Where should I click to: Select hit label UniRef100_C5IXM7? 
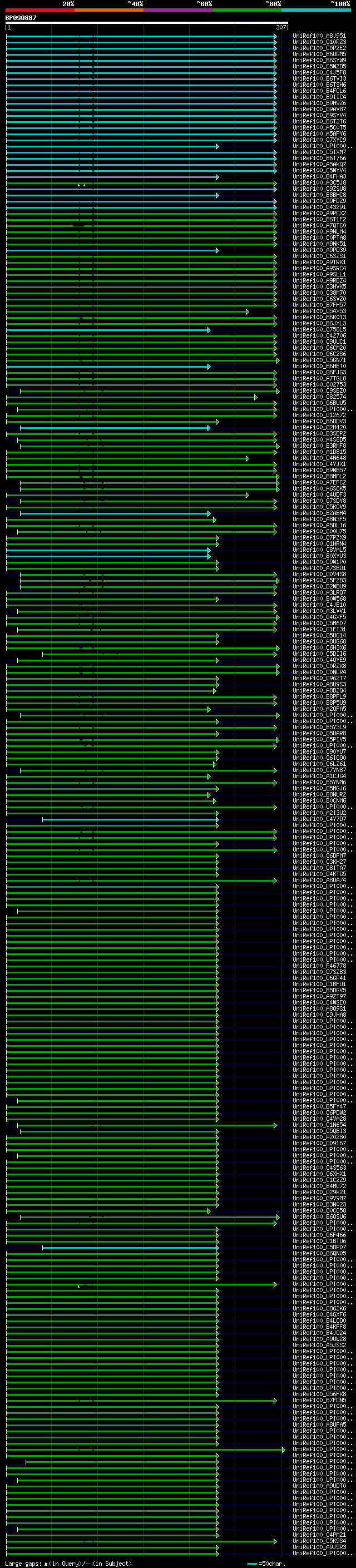pos(319,152)
